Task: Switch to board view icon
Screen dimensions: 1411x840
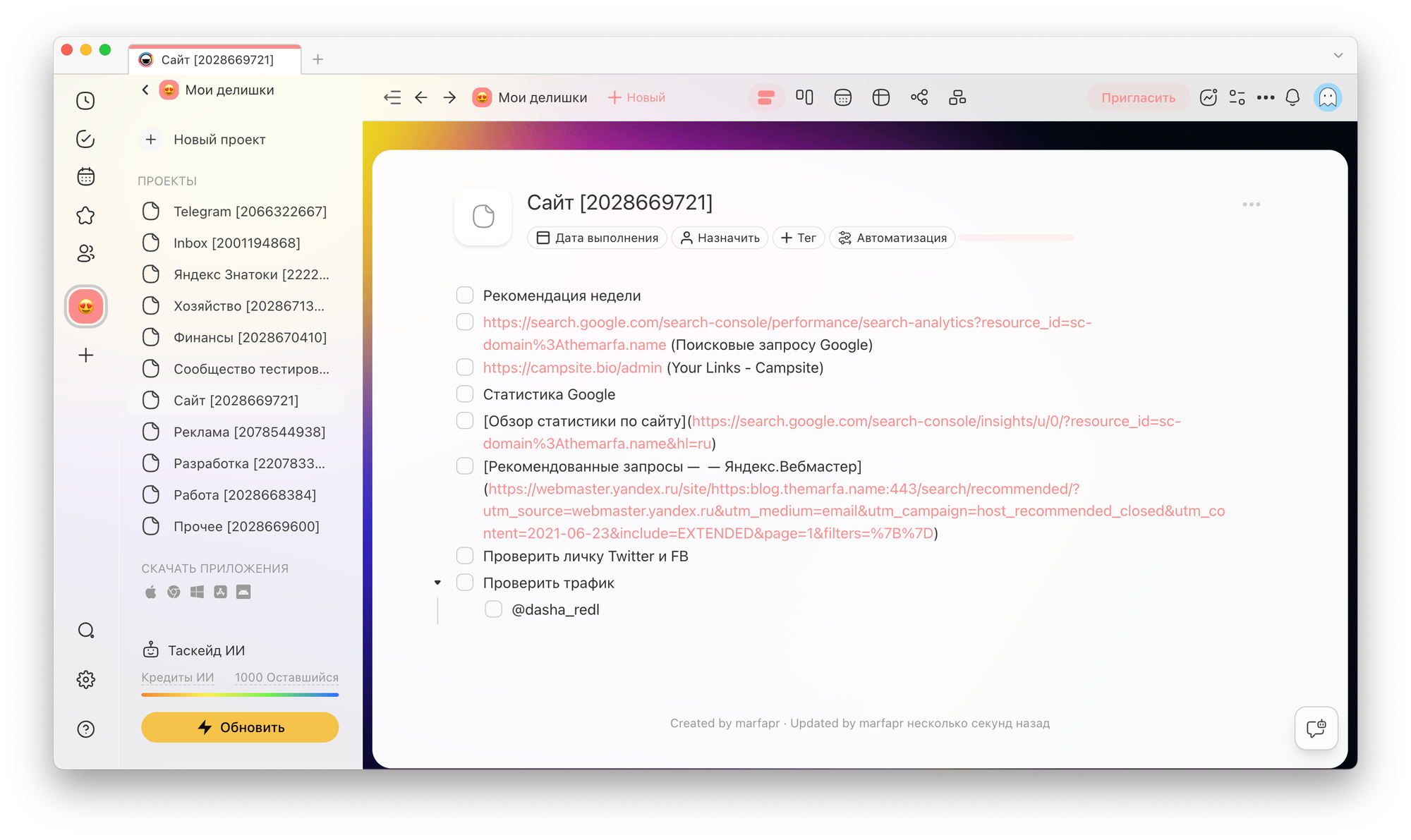Action: point(804,97)
